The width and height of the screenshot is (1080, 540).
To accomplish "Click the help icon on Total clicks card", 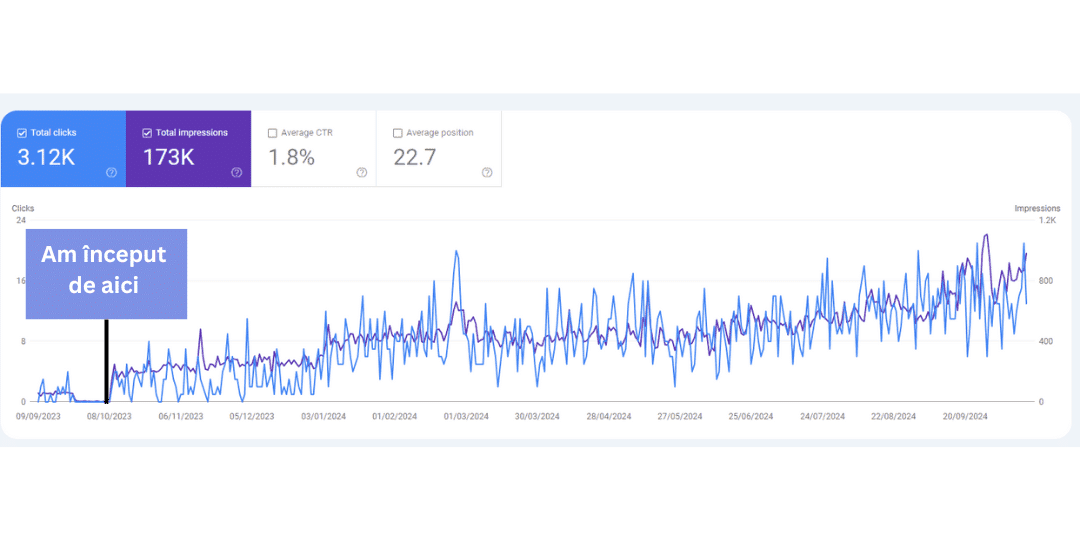I will click(x=111, y=172).
